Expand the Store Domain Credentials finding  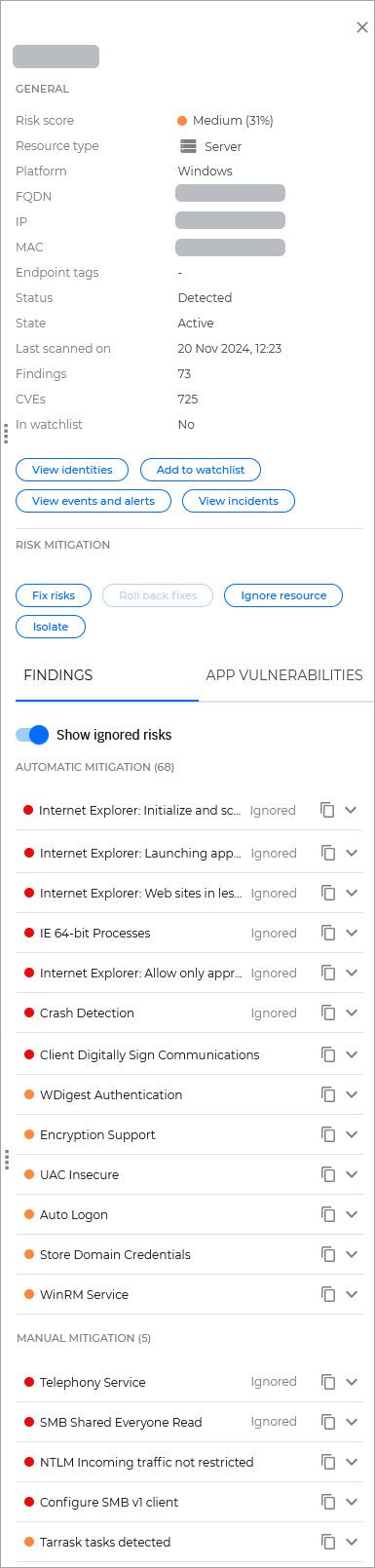pos(352,1254)
